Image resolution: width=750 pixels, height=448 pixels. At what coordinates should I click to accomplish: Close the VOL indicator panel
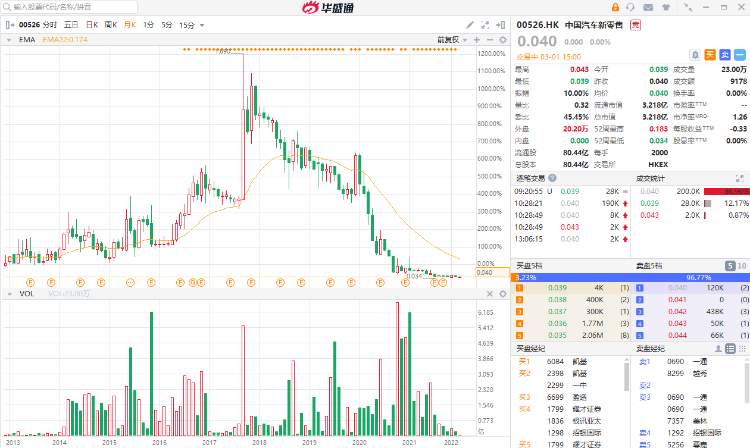[490, 294]
